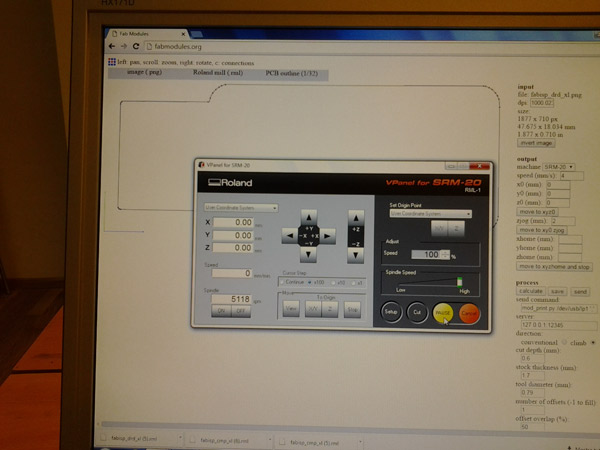Click the -X jog arrow in VPanel

tap(290, 236)
